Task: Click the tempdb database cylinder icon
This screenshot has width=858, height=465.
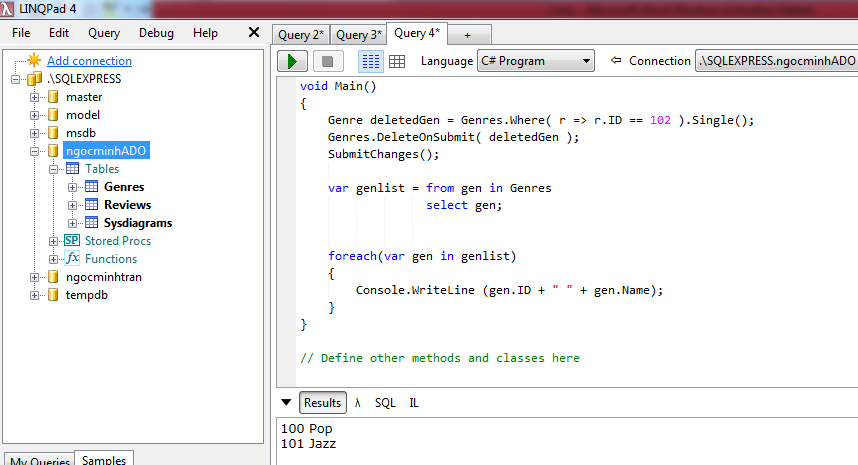Action: click(53, 295)
